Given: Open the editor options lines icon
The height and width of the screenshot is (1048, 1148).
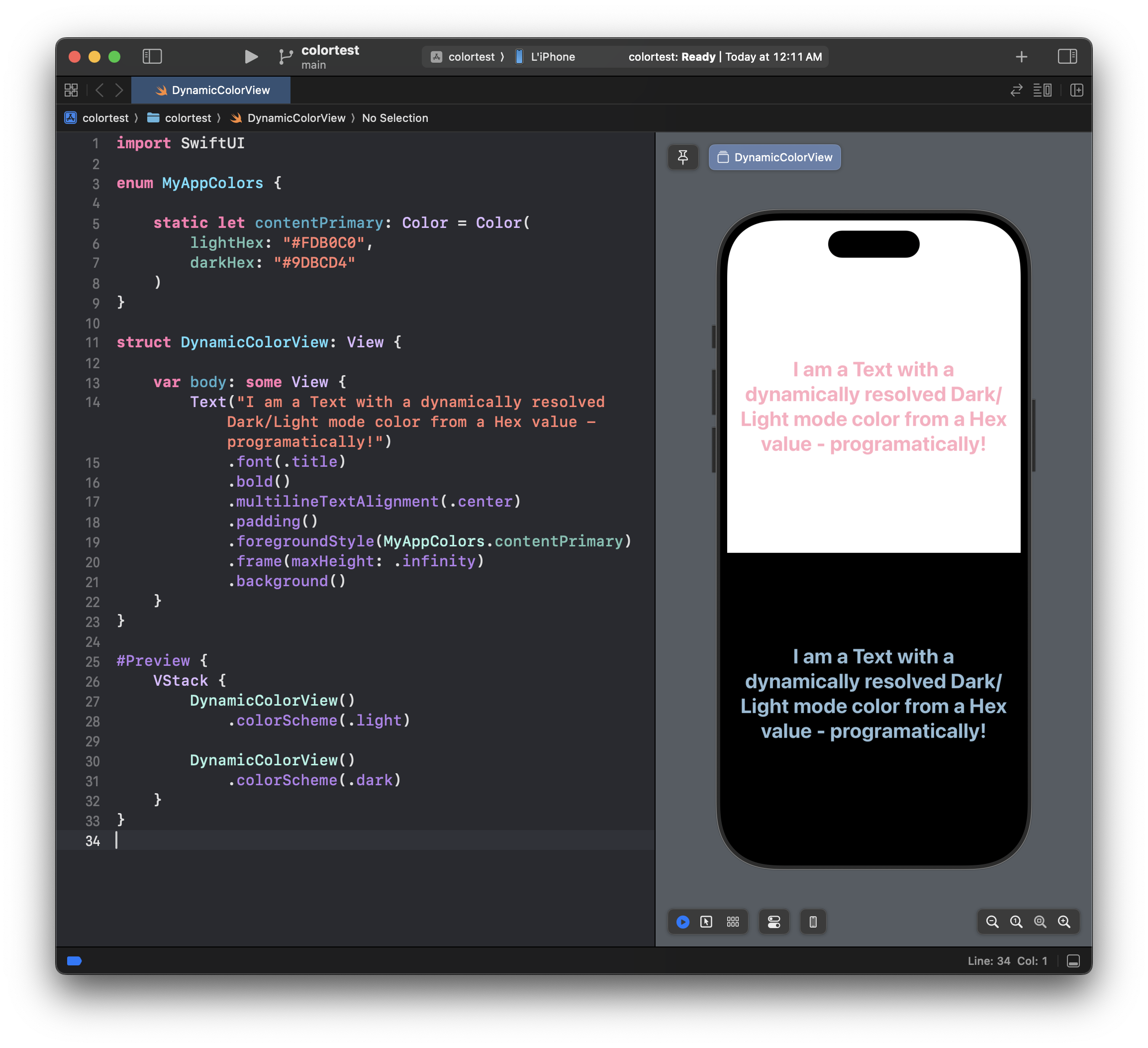Looking at the screenshot, I should pos(1042,90).
